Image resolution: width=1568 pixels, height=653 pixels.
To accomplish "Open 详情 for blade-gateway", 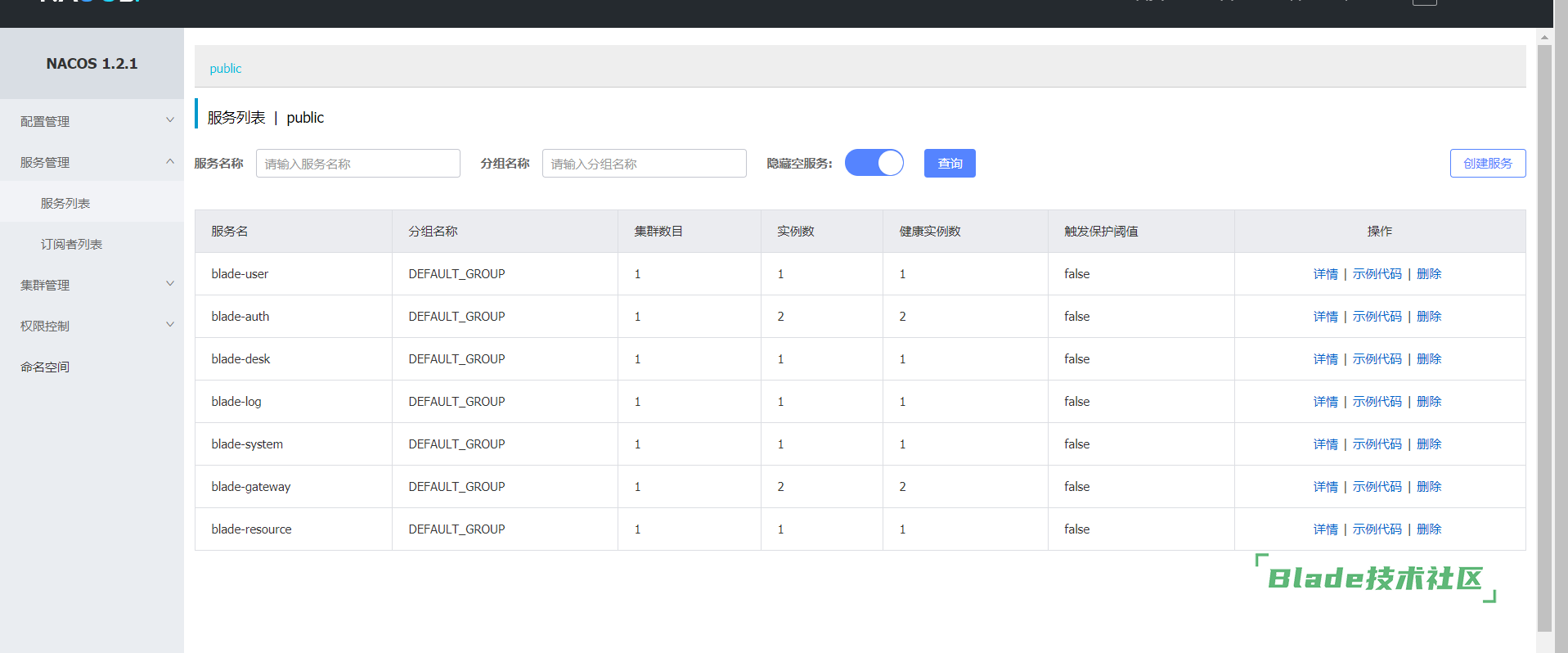I will click(x=1326, y=487).
